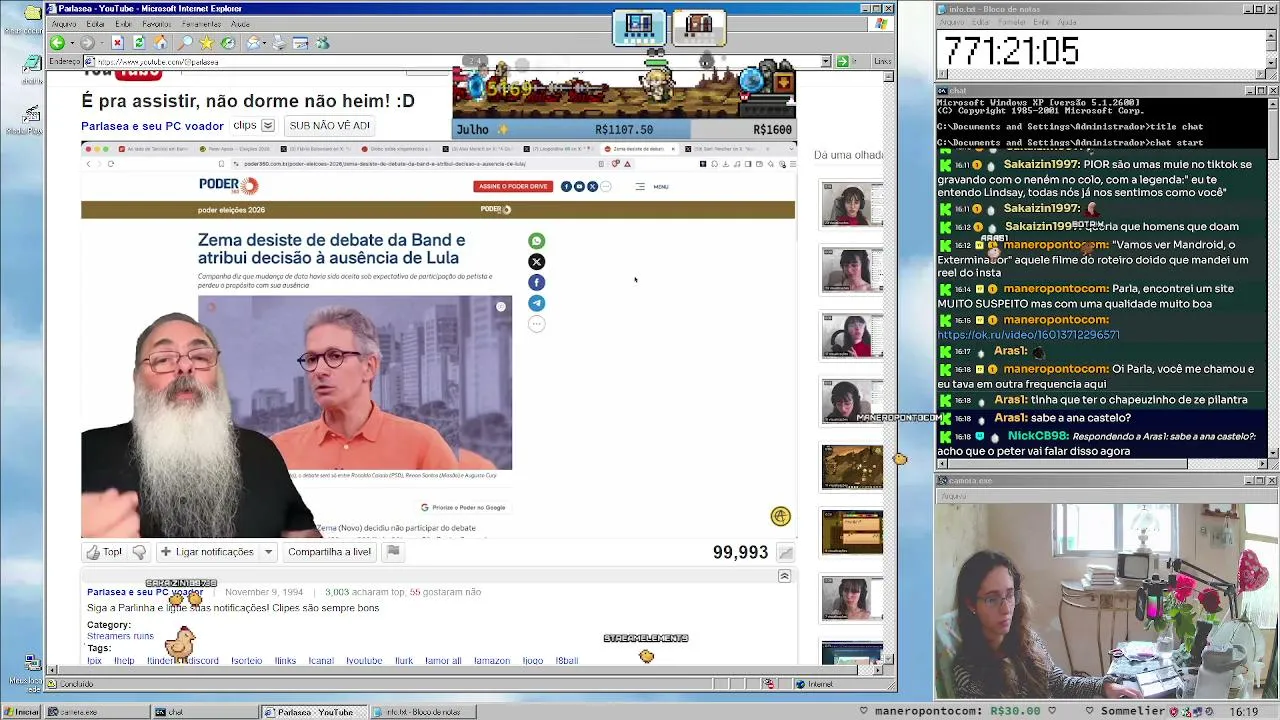Open the Ajuda menu in Internet Explorer
The width and height of the screenshot is (1280, 720).
tap(240, 24)
